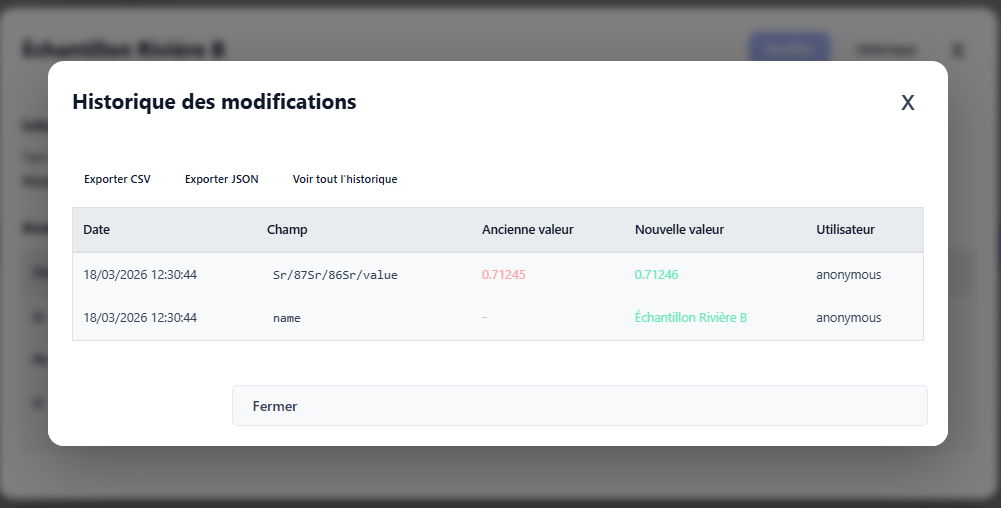Click the Nouvelle valeur column header
1001x508 pixels.
click(679, 230)
